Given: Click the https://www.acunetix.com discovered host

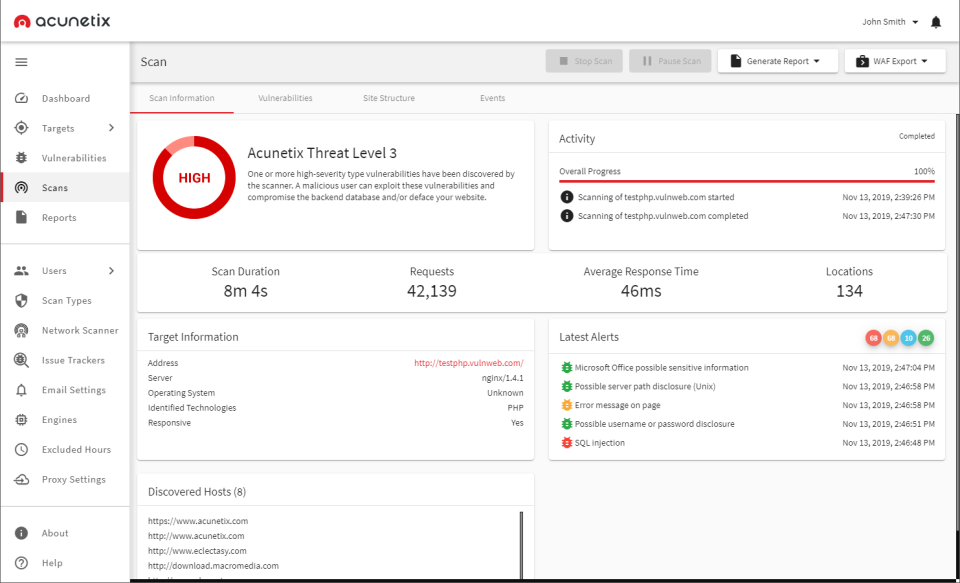Looking at the screenshot, I should tap(198, 521).
